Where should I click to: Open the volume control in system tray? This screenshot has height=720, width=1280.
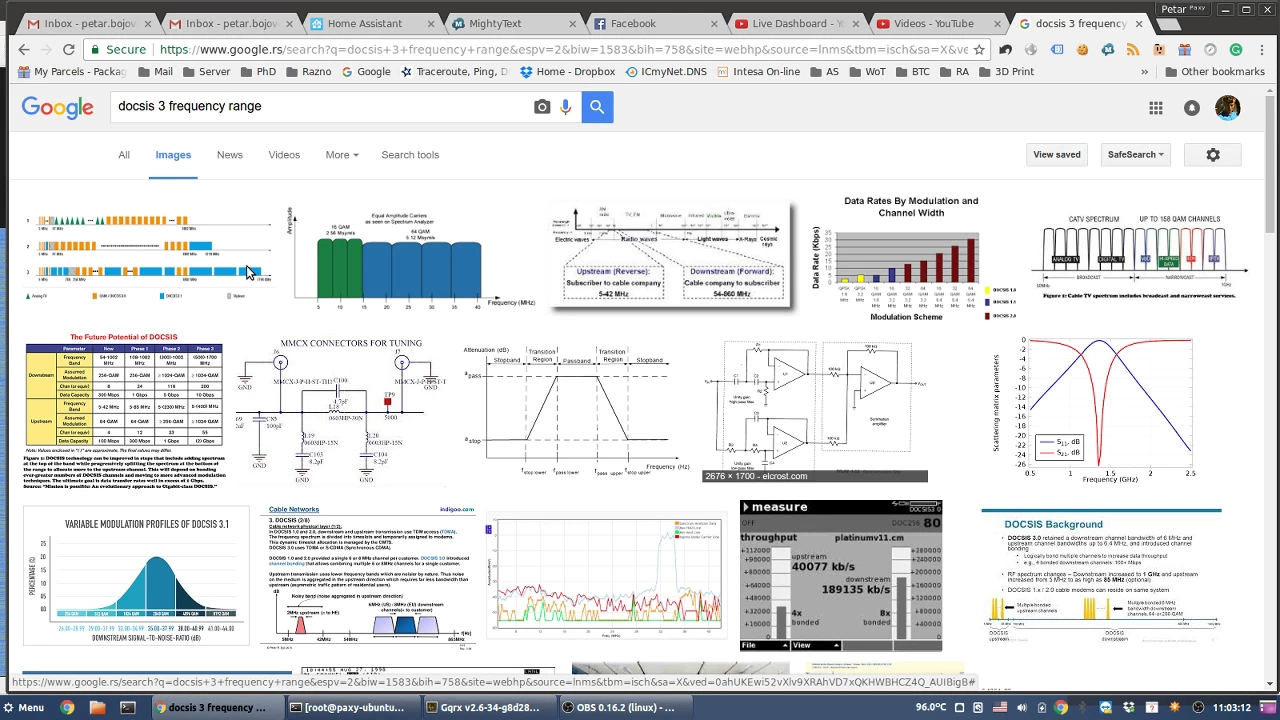click(1022, 707)
